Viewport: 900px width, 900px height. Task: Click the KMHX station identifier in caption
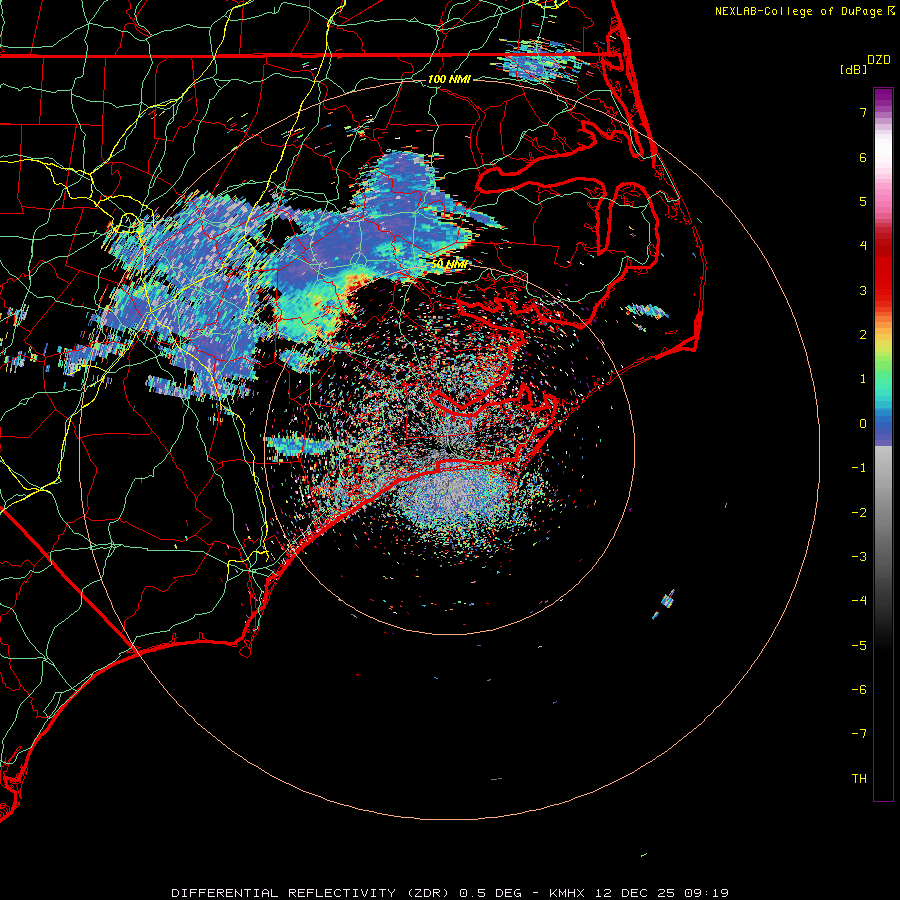click(x=567, y=893)
